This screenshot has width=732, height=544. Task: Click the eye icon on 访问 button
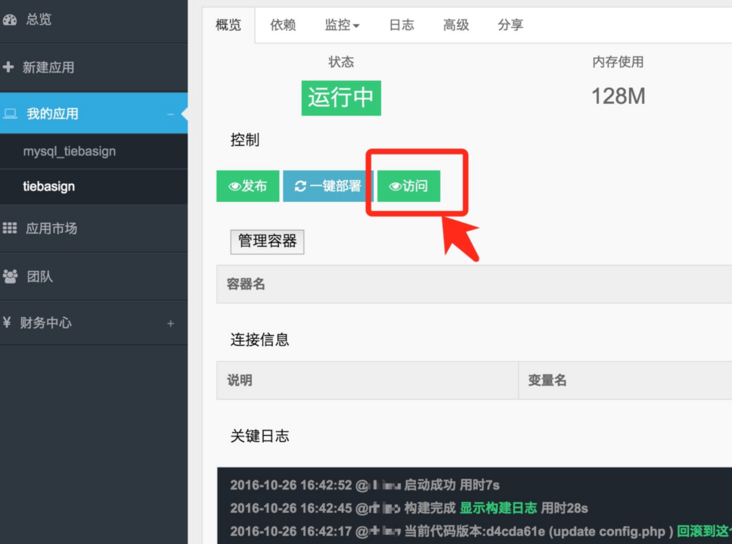coord(395,186)
